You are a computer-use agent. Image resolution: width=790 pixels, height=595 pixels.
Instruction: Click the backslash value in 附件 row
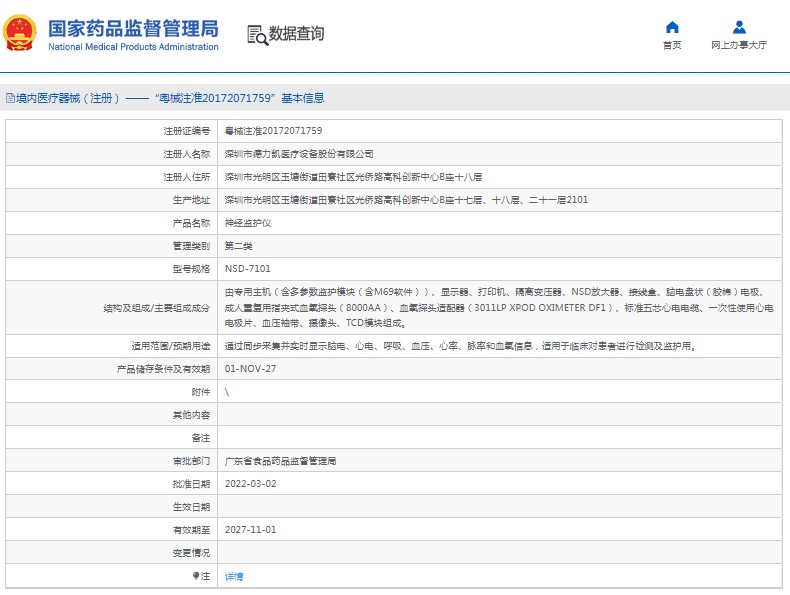(x=227, y=392)
